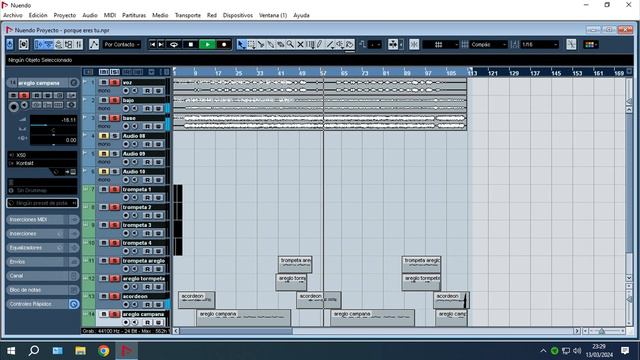Toggle Auto-Scroll toolbar button

click(x=393, y=44)
